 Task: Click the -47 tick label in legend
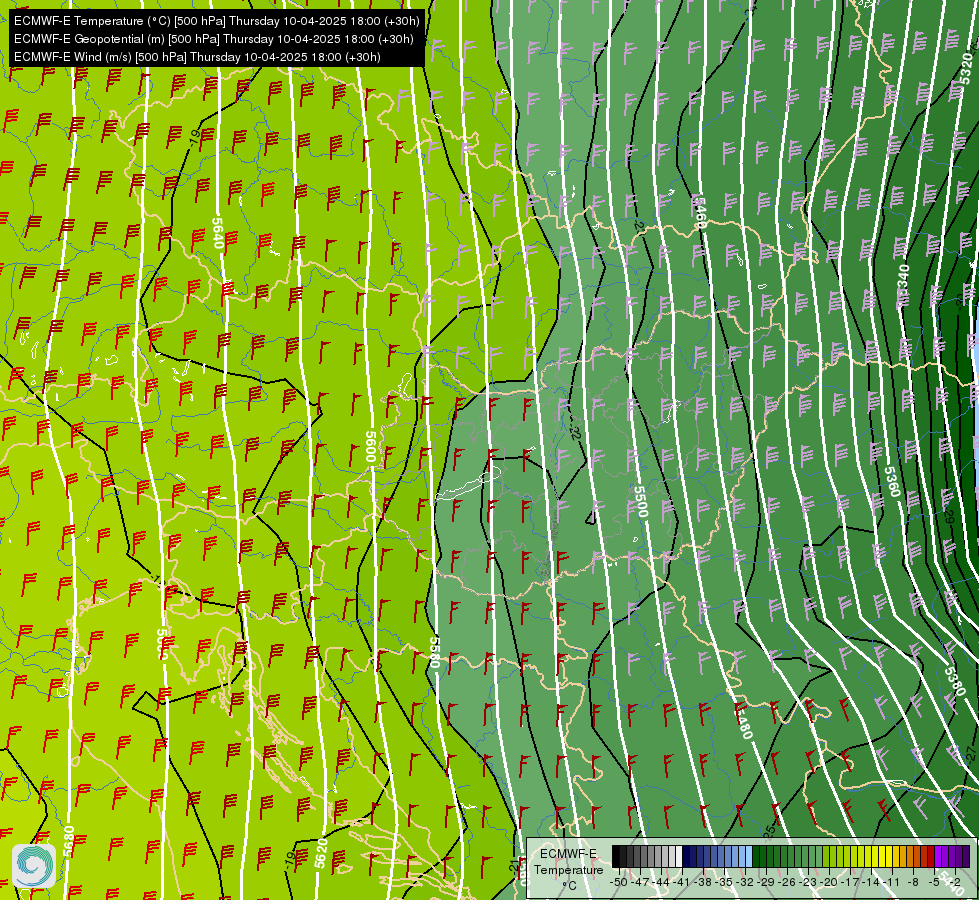click(x=640, y=883)
